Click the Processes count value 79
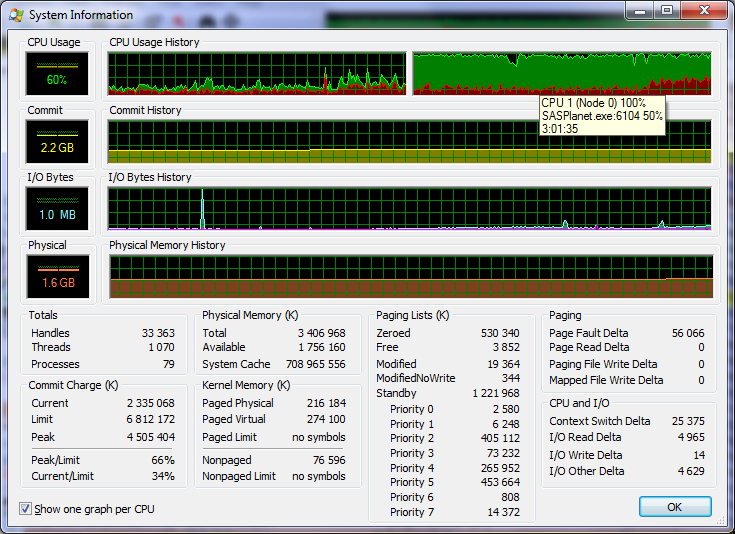 tap(167, 364)
